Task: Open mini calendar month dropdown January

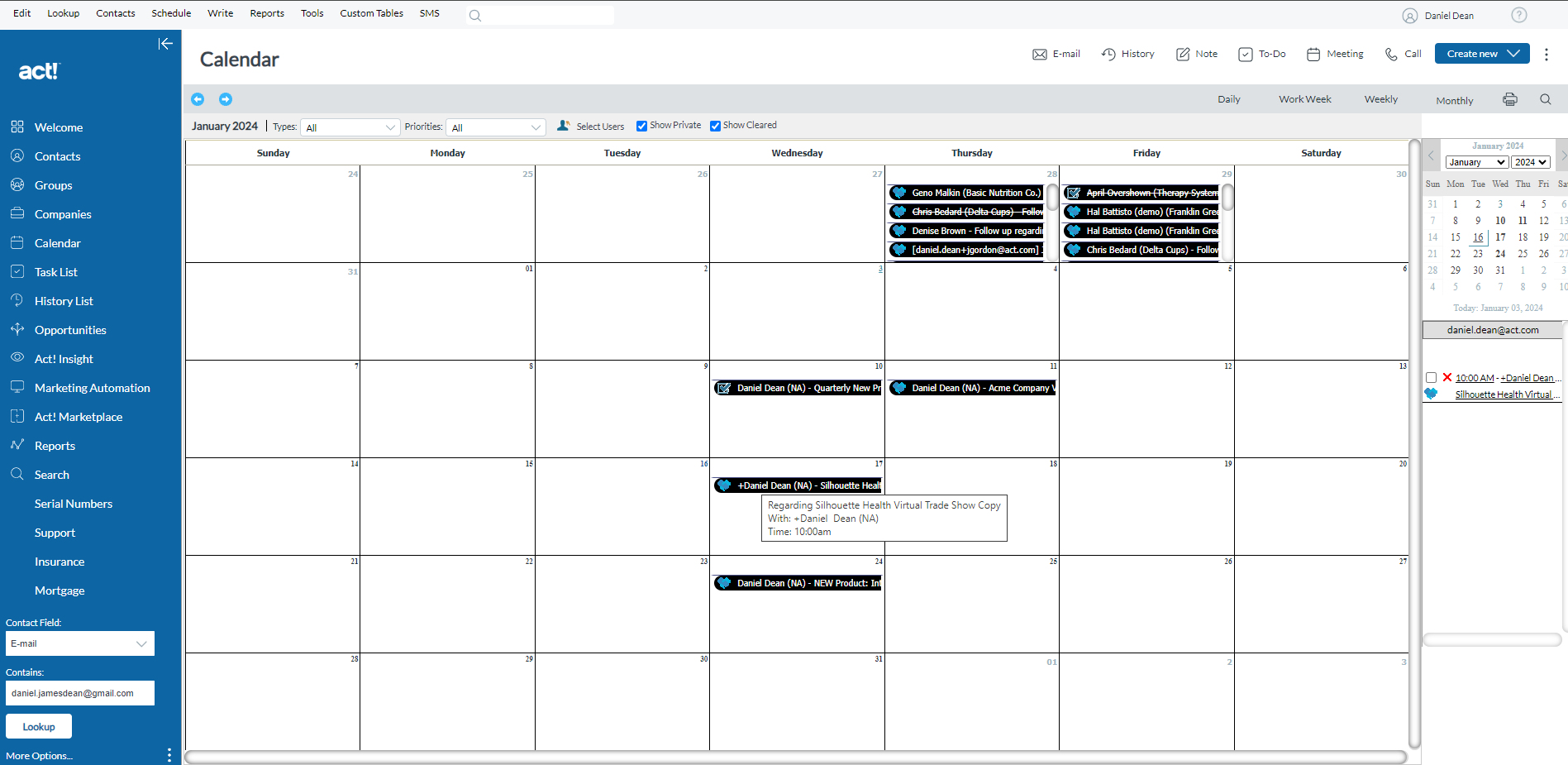Action: (x=1476, y=162)
